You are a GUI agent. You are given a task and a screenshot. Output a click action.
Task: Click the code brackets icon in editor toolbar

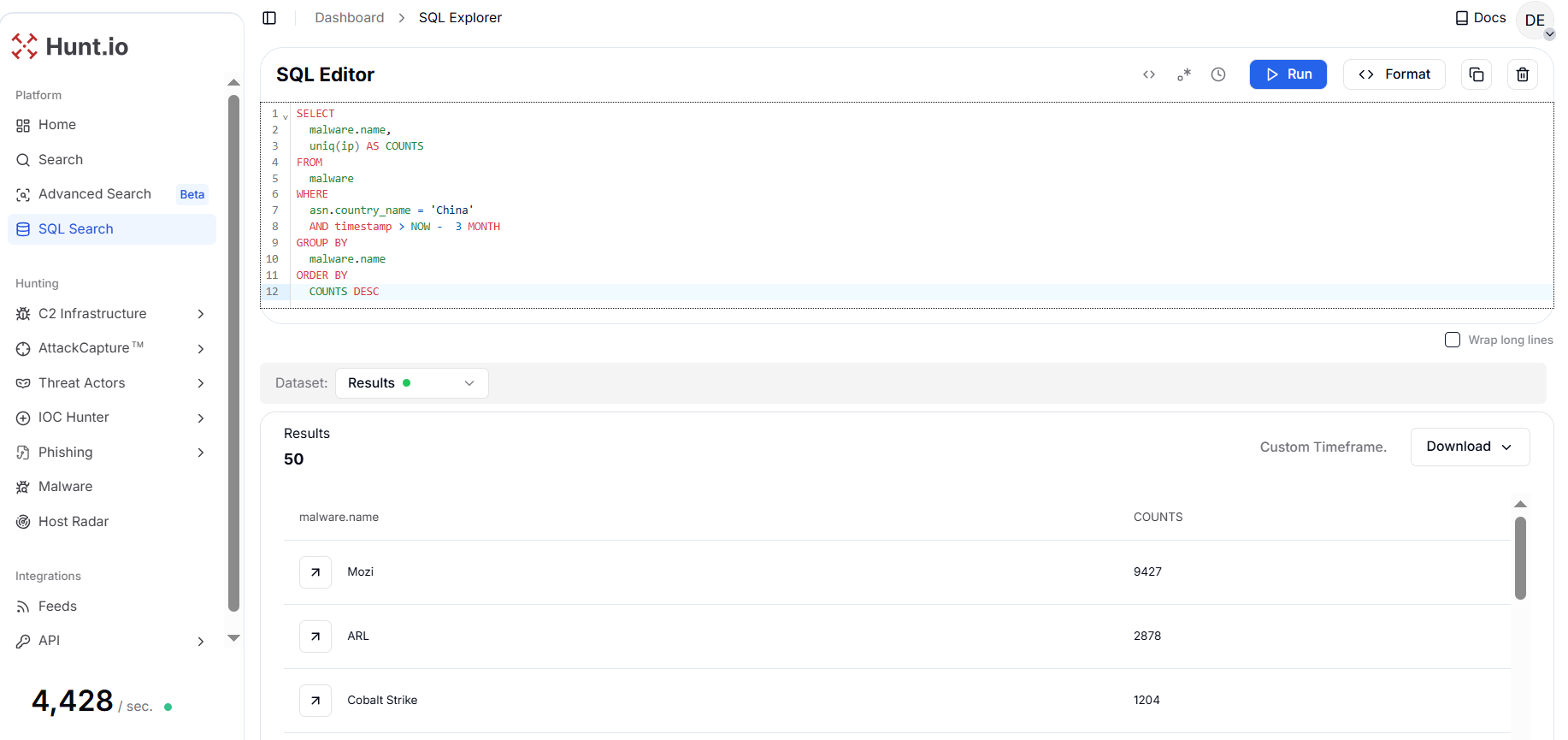(1149, 74)
